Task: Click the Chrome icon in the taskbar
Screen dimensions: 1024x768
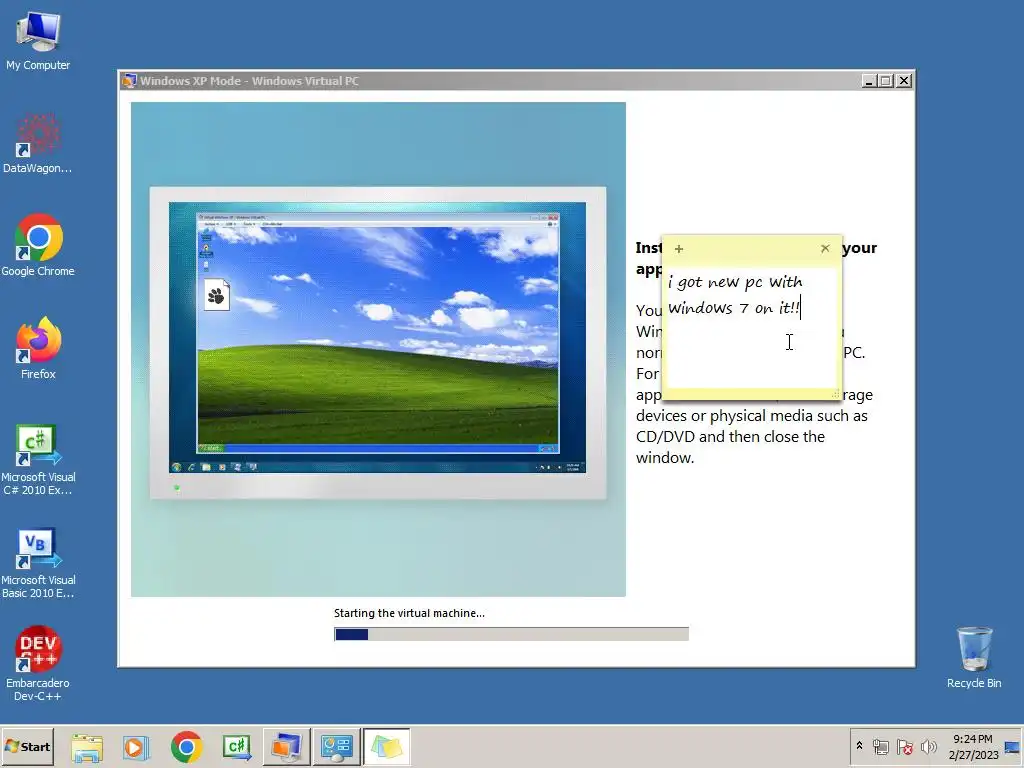Action: (187, 747)
